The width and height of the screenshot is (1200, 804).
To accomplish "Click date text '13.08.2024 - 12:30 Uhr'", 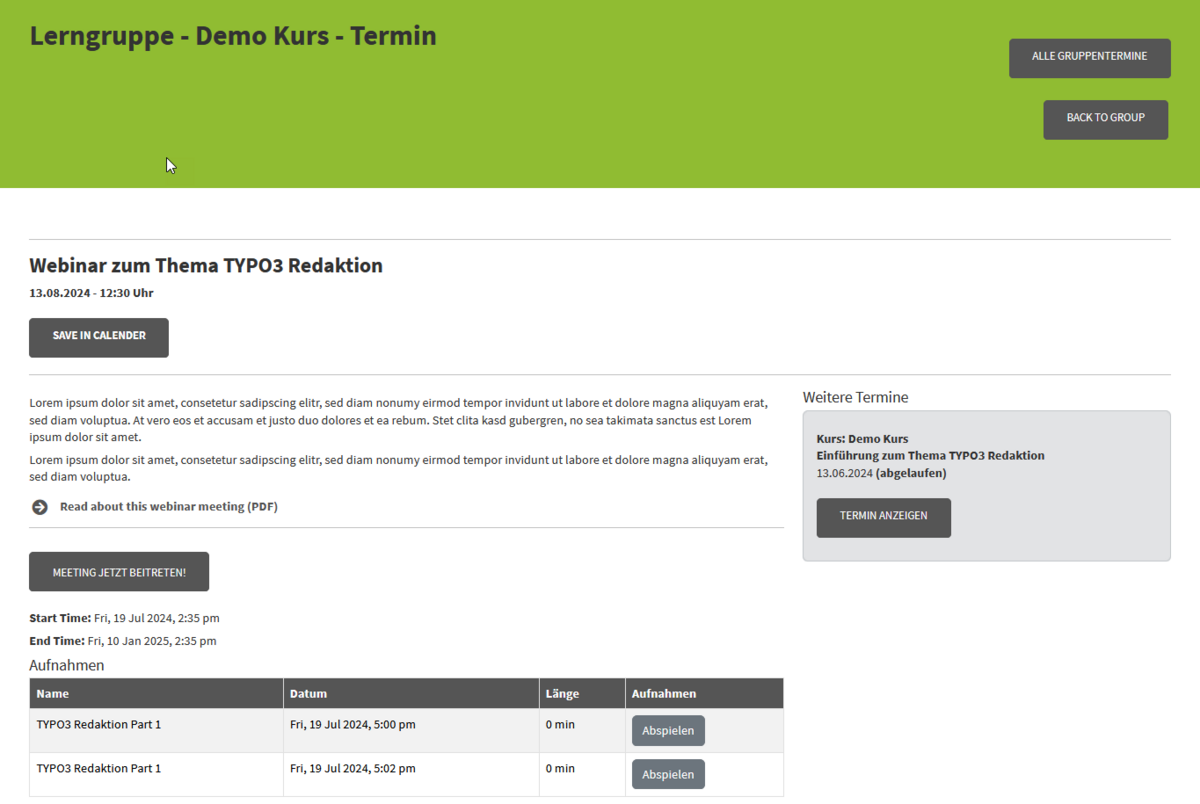I will [91, 293].
